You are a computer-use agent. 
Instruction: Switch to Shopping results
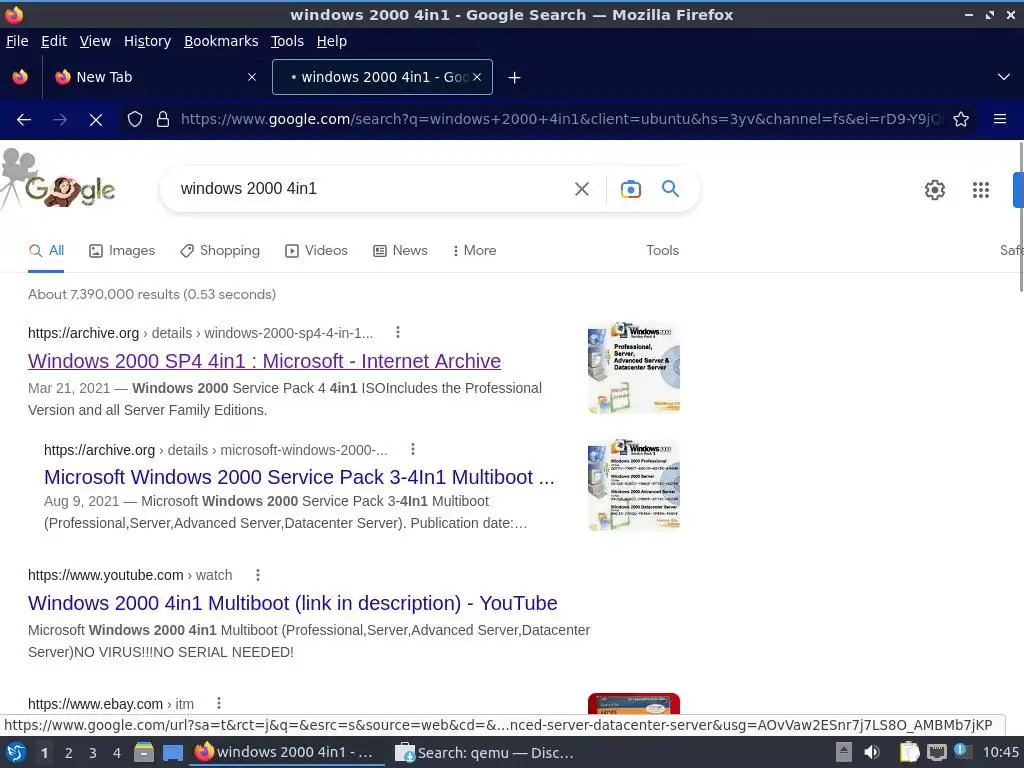[x=220, y=251]
